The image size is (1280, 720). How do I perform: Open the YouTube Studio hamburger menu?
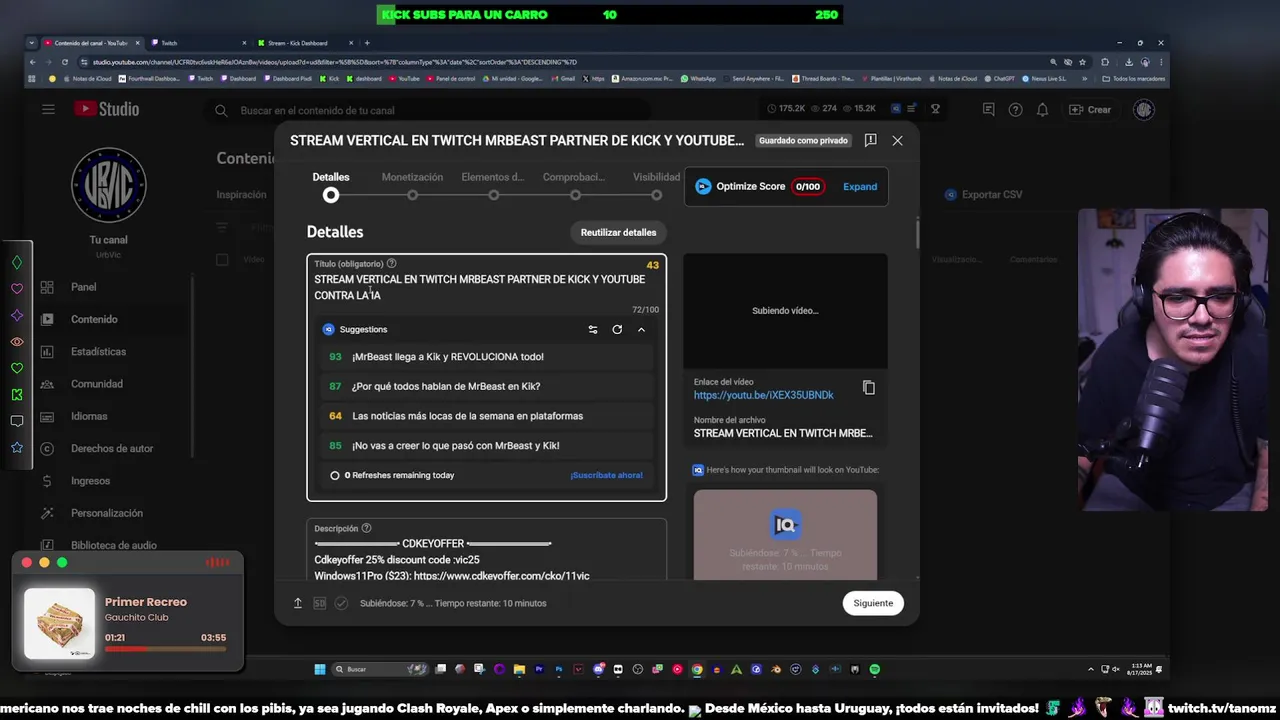pos(48,109)
